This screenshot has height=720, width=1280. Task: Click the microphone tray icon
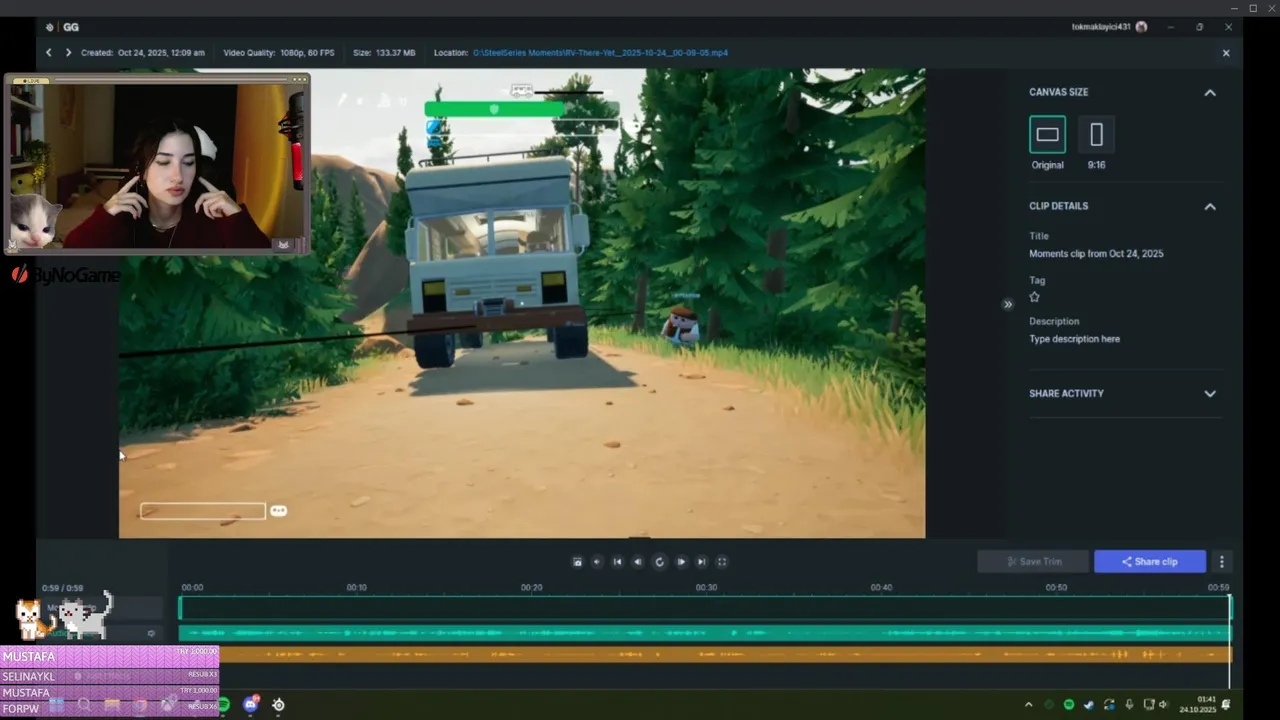click(1129, 705)
